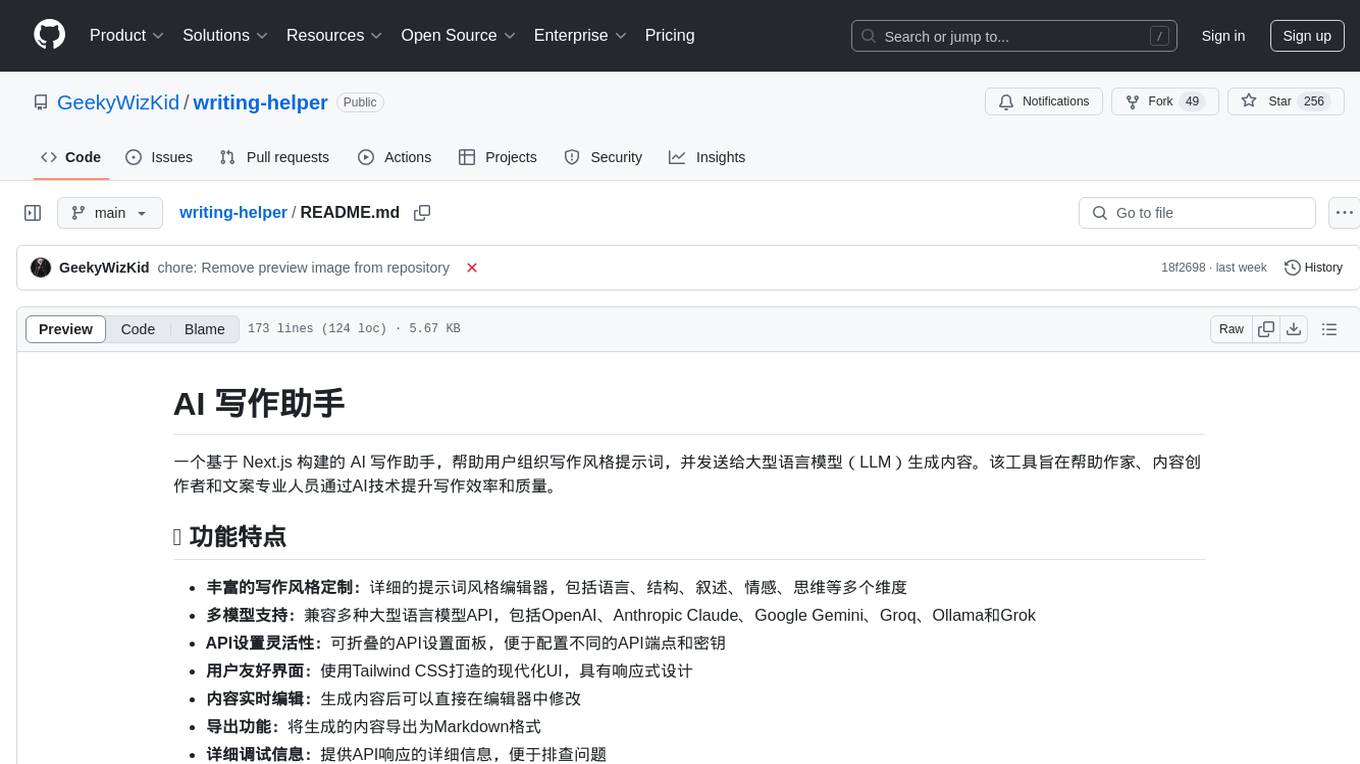Open the GitHub home logo
The width and height of the screenshot is (1360, 764).
50,35
